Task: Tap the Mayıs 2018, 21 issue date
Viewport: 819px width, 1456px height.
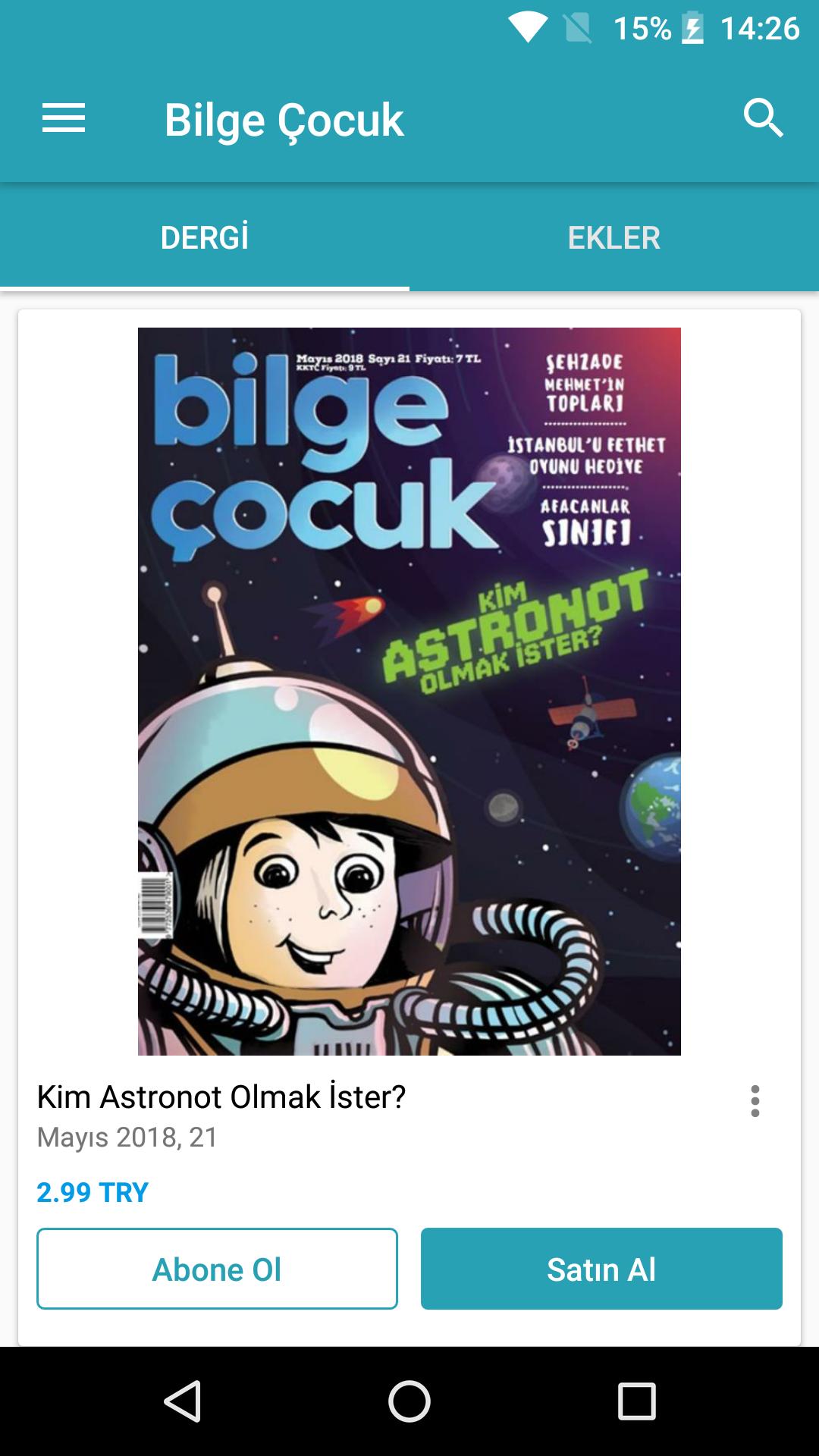Action: click(127, 1137)
